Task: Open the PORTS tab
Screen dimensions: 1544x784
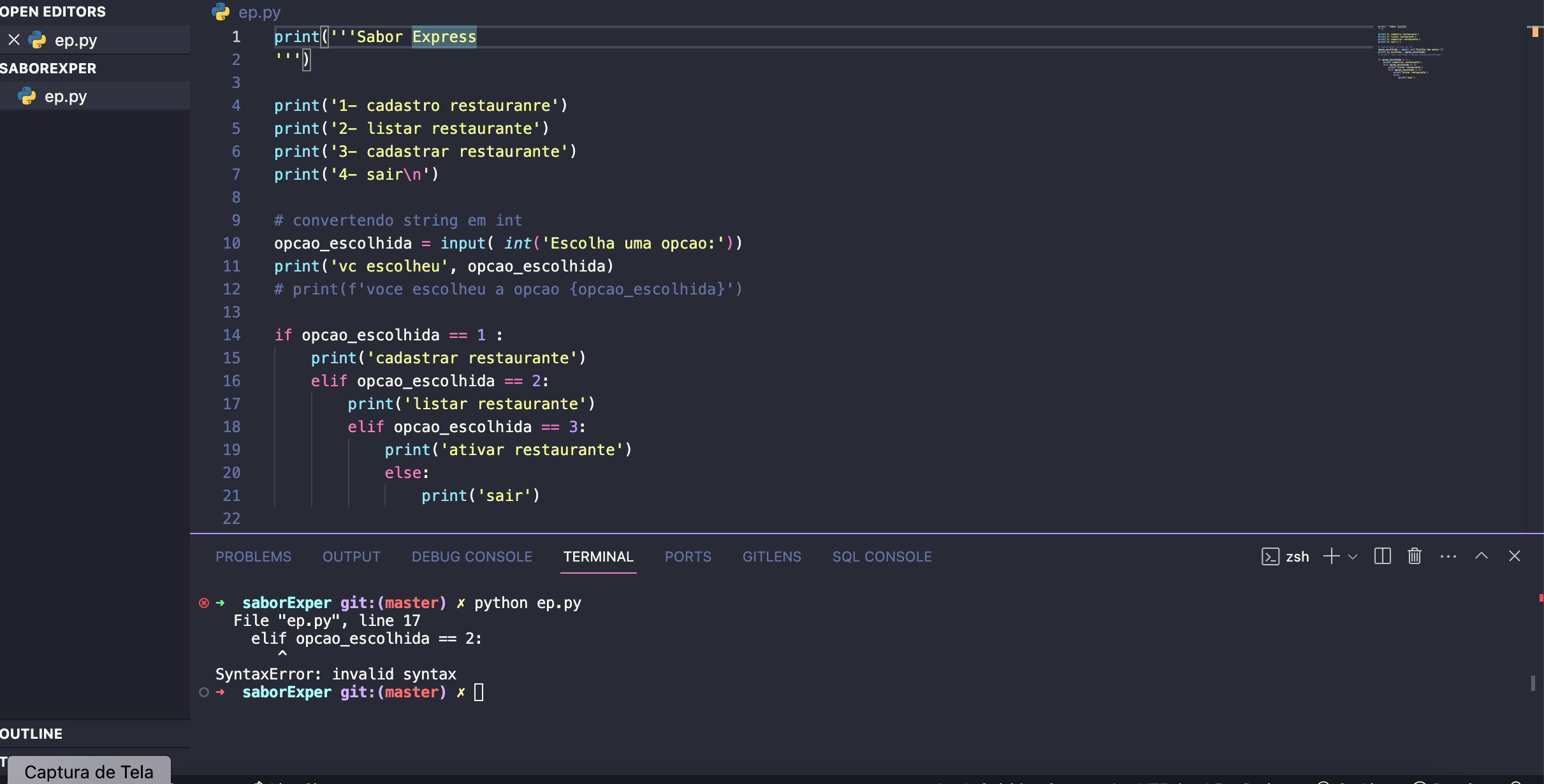Action: click(x=688, y=556)
